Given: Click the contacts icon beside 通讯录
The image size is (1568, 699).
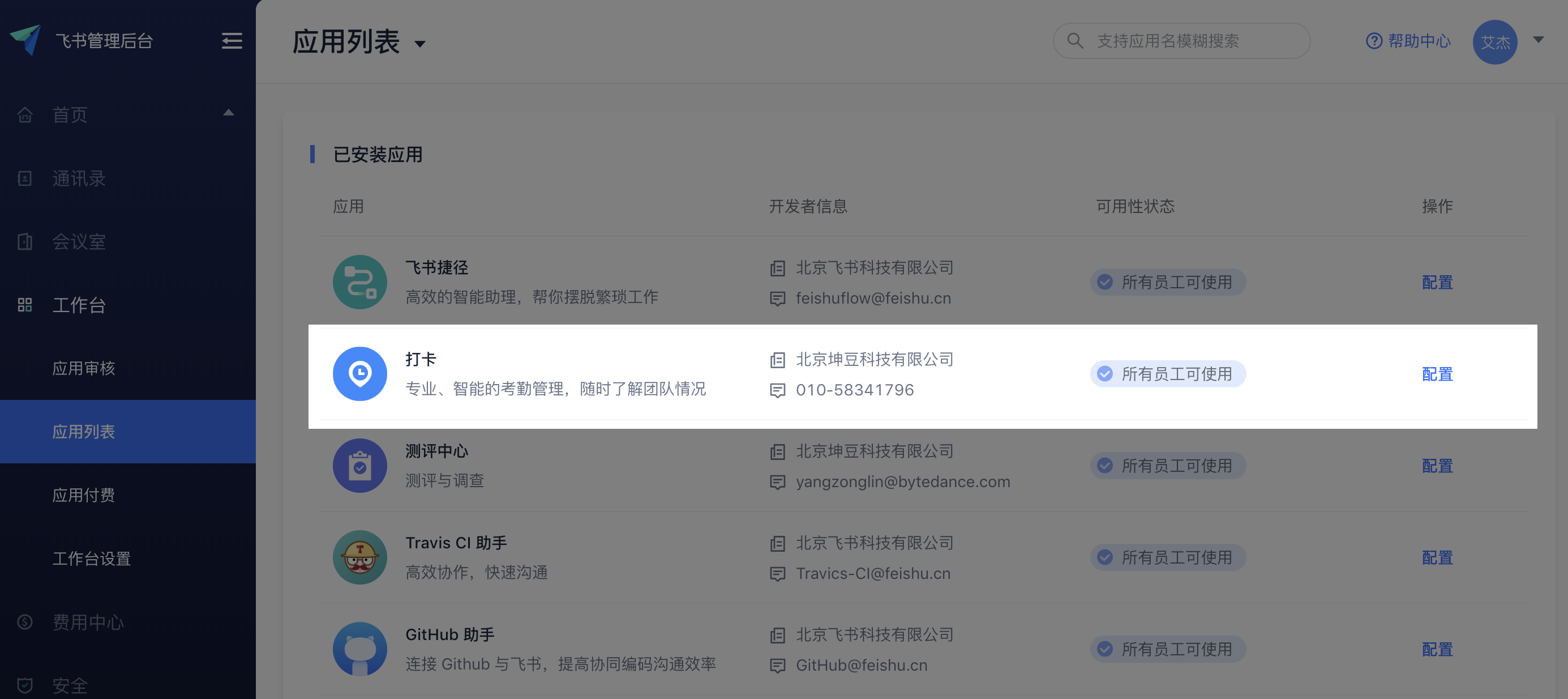Looking at the screenshot, I should (x=25, y=178).
